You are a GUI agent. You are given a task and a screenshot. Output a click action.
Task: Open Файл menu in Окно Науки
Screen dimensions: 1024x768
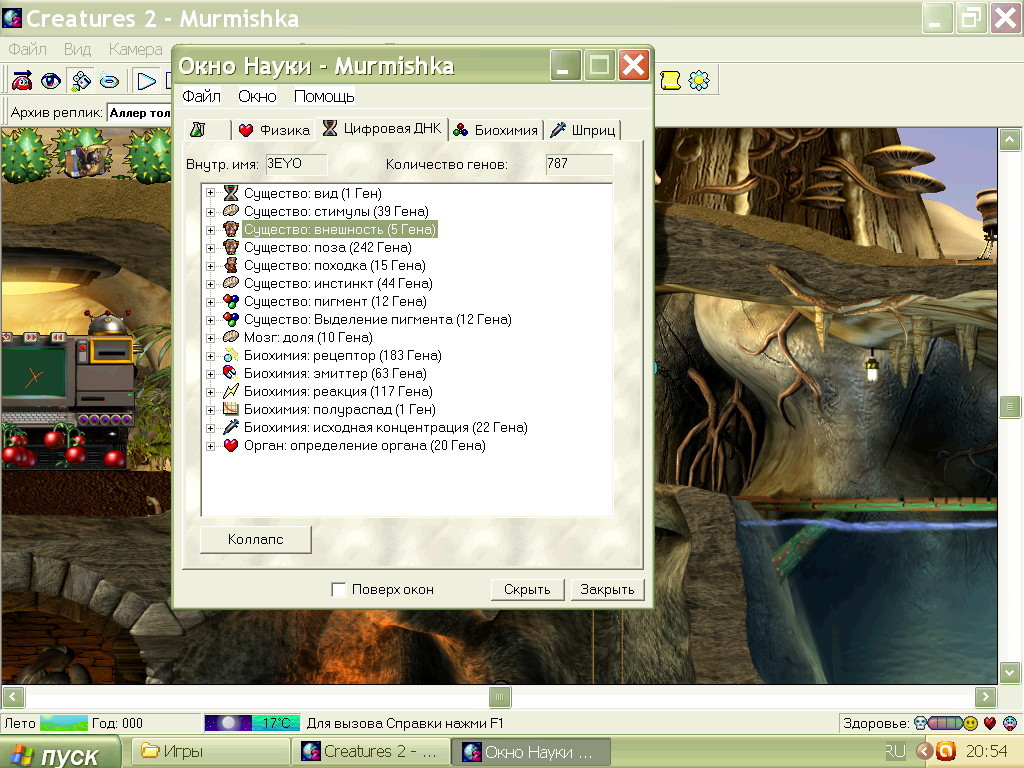tap(201, 97)
